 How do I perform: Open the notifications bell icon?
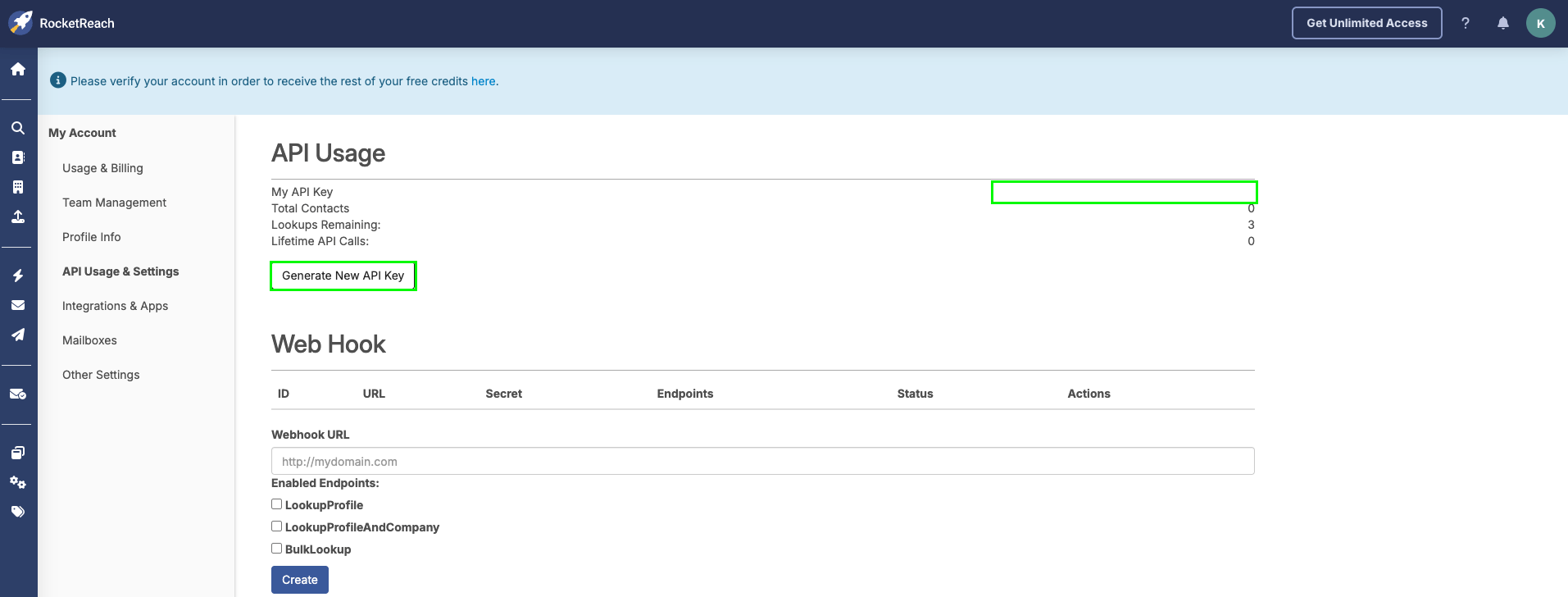(1503, 23)
